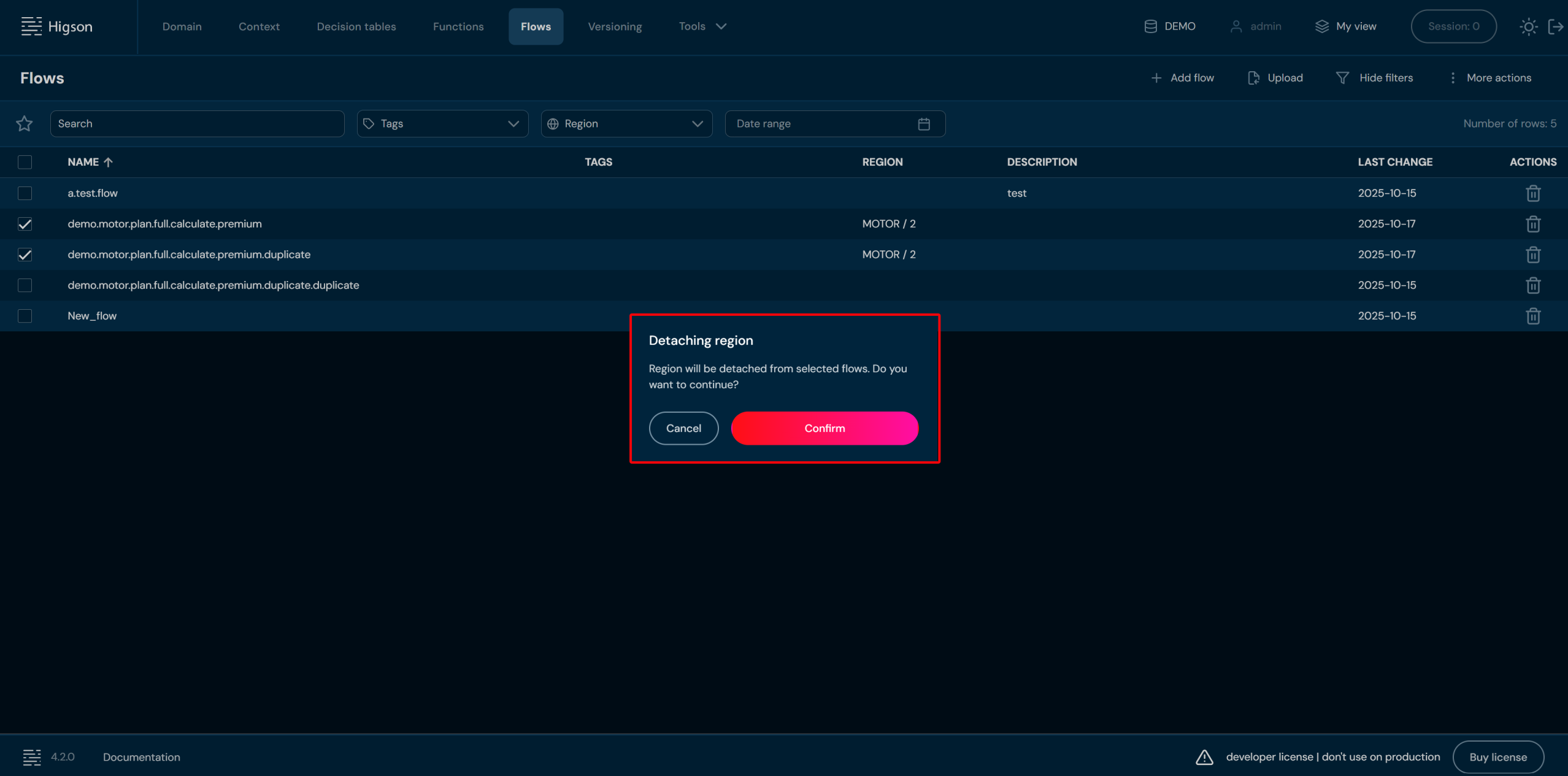This screenshot has height=776, width=1568.
Task: Uncheck the demo.motor.plan.full.calculate.premium.duplicate checkbox
Action: click(x=25, y=255)
